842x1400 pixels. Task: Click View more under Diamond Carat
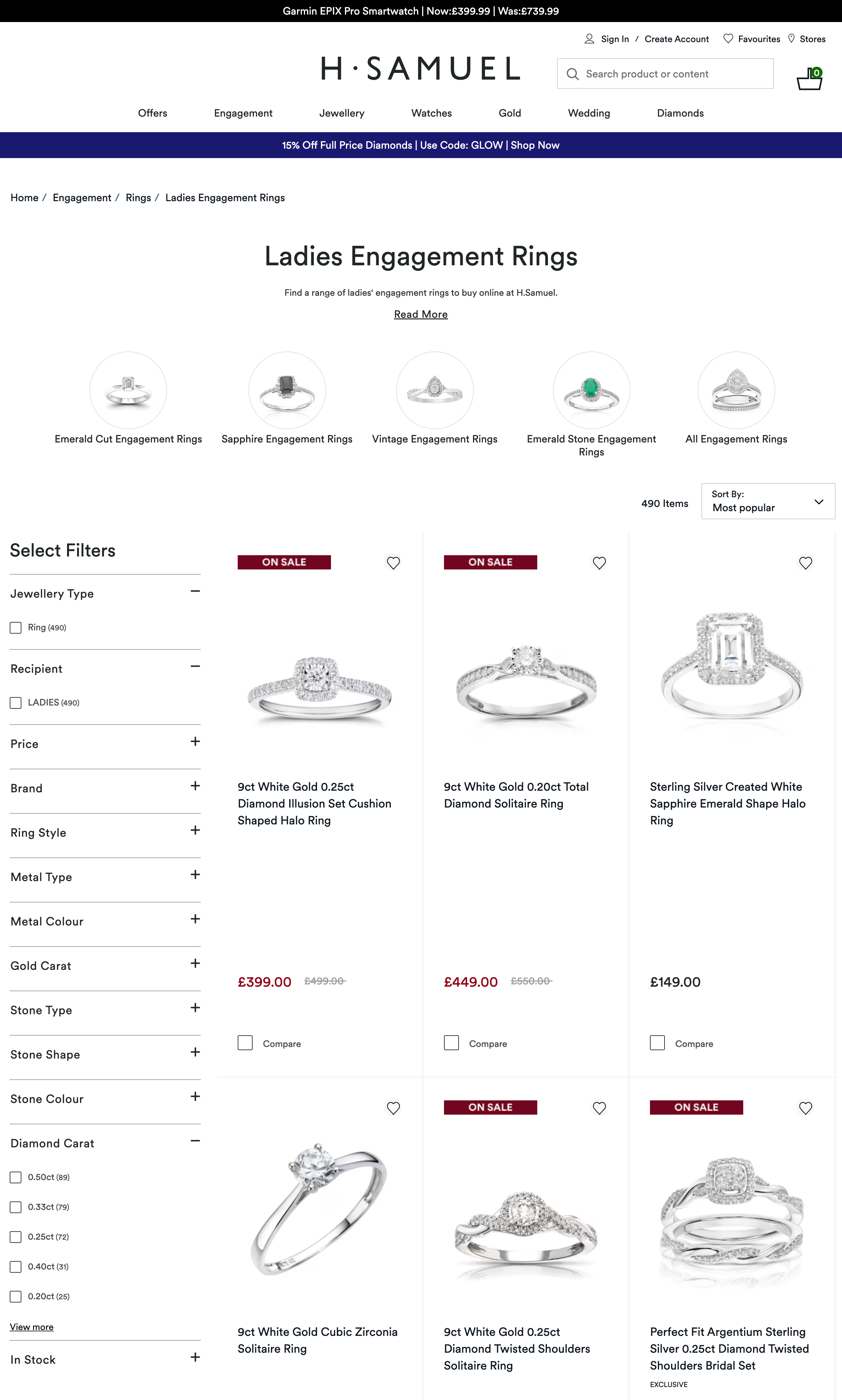32,1327
